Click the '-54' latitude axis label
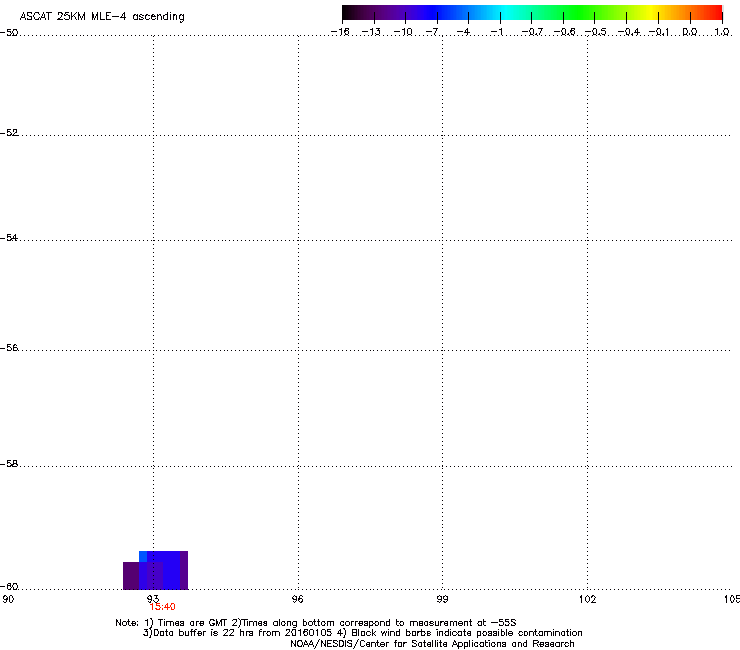Screen dimensions: 740x650 click(x=8, y=238)
